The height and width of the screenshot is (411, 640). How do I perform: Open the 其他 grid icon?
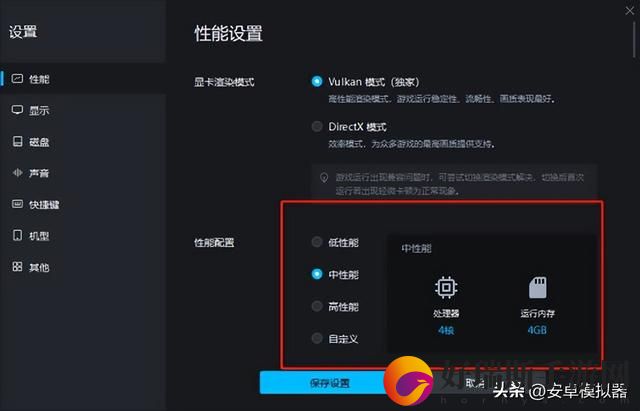click(17, 267)
